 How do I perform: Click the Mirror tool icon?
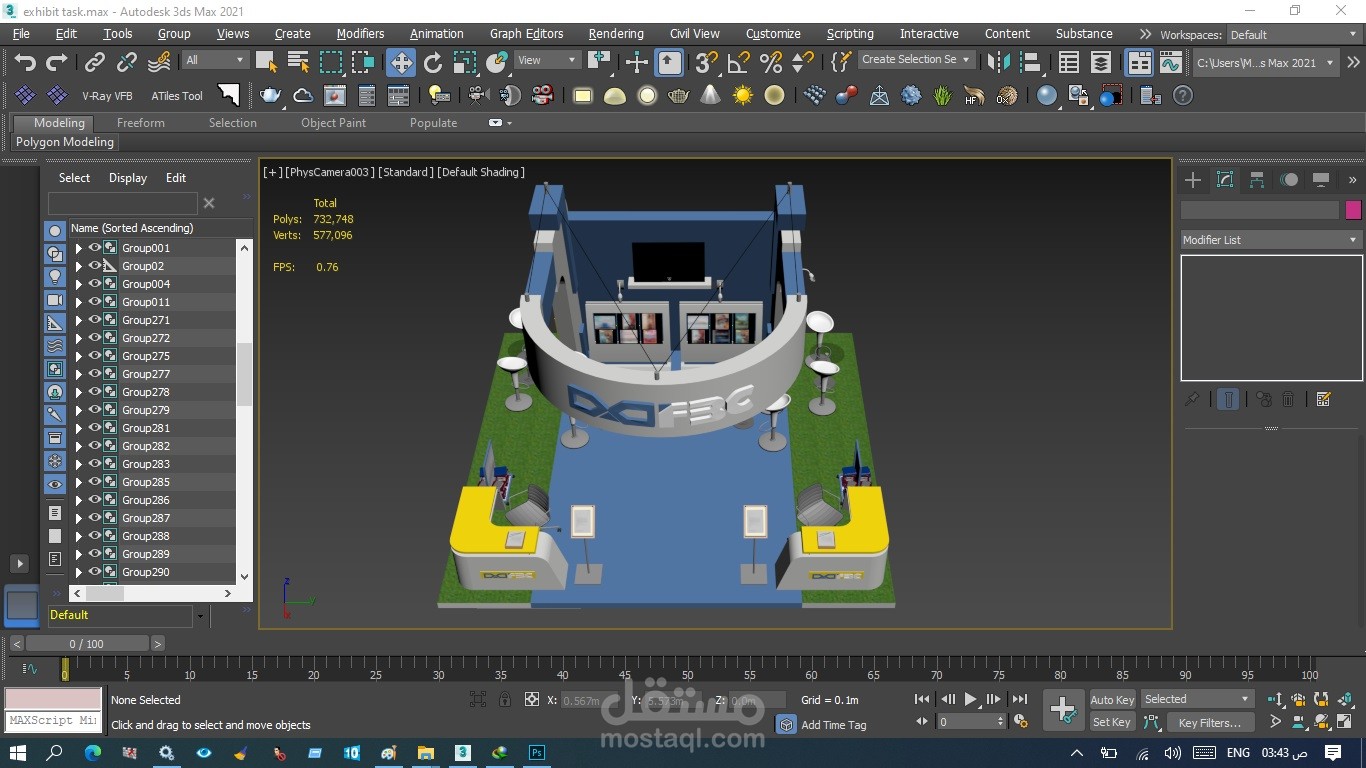[x=998, y=63]
